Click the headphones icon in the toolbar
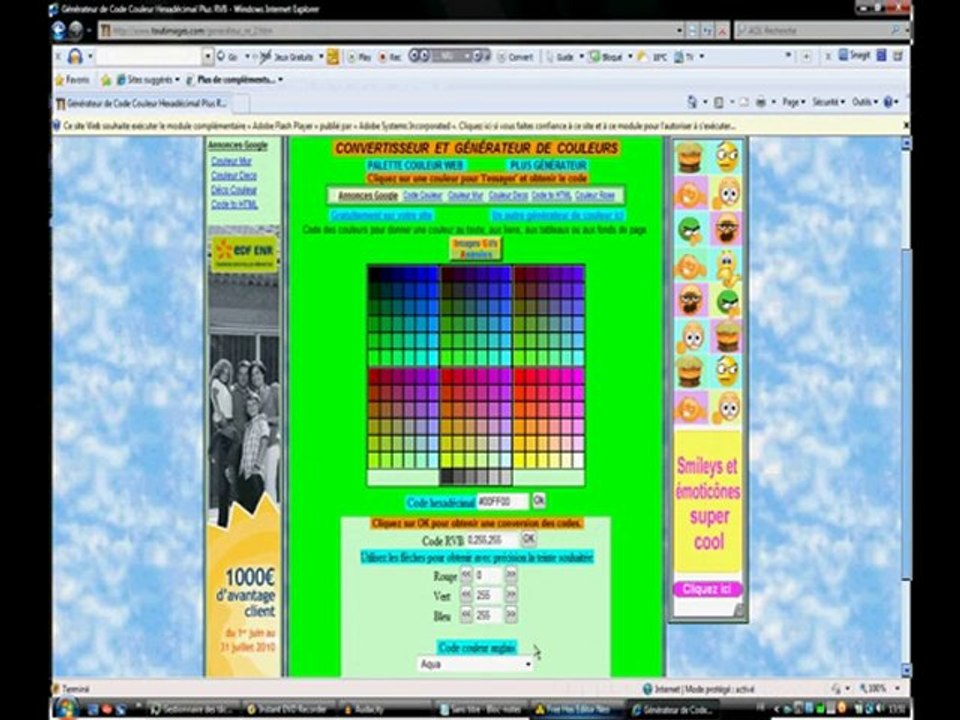The width and height of the screenshot is (960, 720). 75,56
